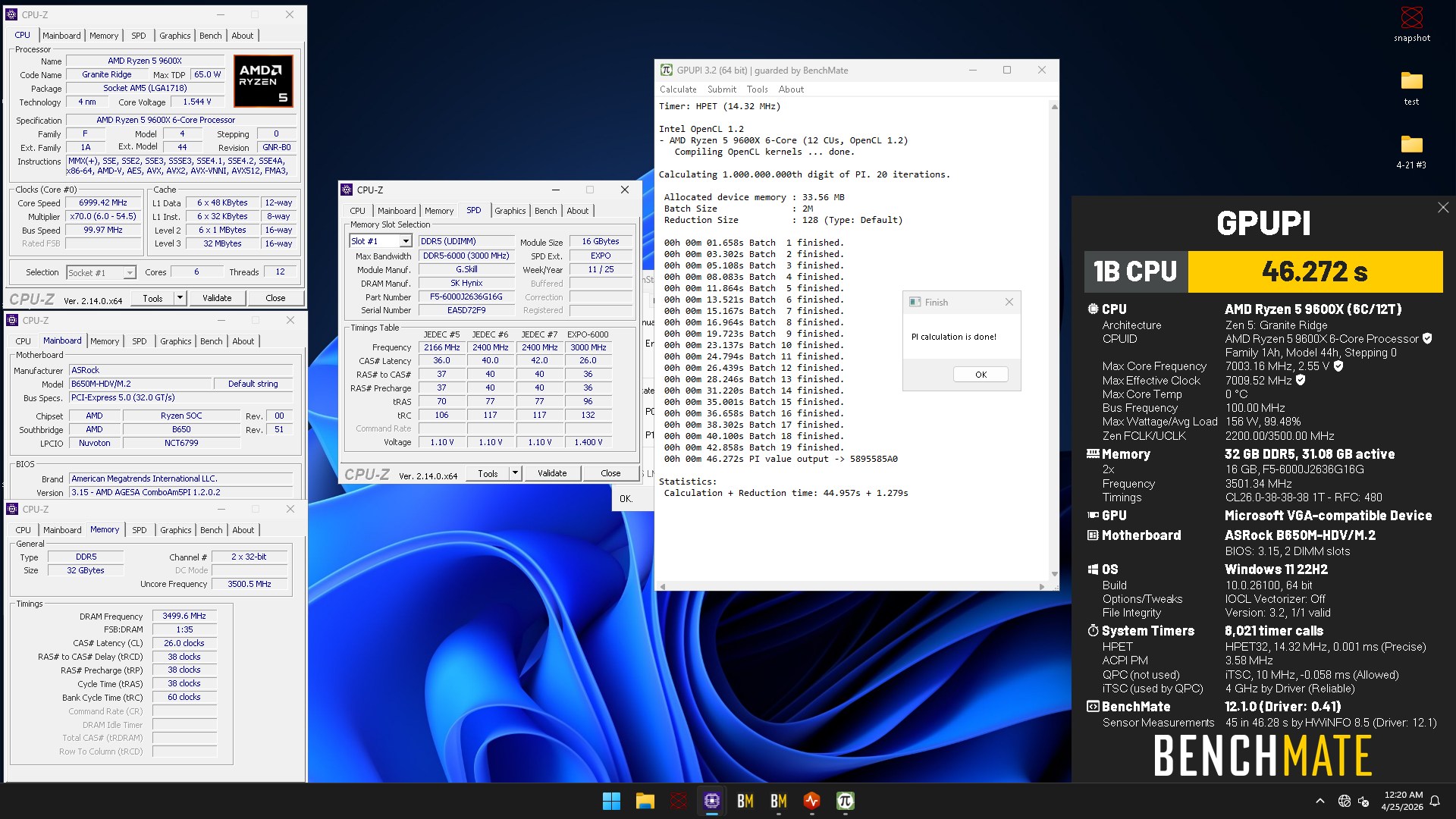Open the Calculate menu in GPUPI
The width and height of the screenshot is (1456, 819).
[x=678, y=89]
